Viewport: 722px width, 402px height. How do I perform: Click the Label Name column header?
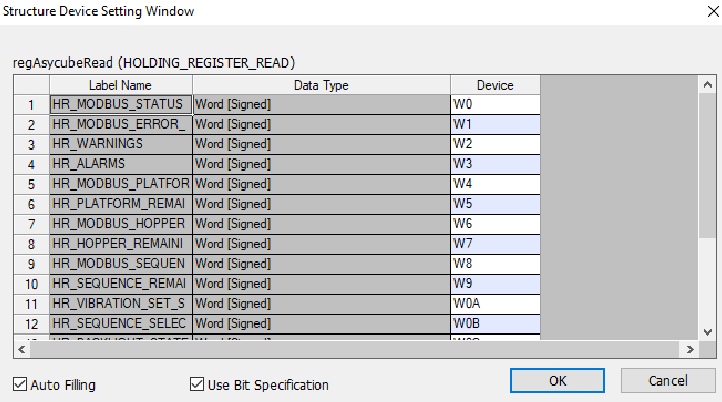pos(120,85)
